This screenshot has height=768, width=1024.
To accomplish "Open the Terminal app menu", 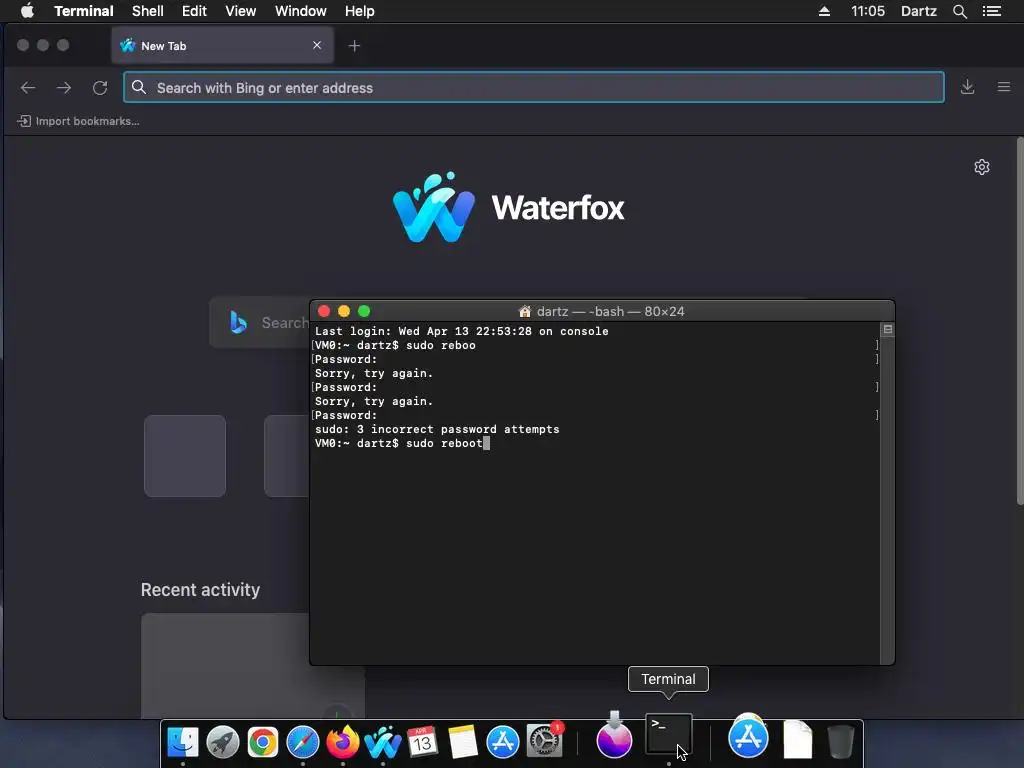I will tap(84, 11).
